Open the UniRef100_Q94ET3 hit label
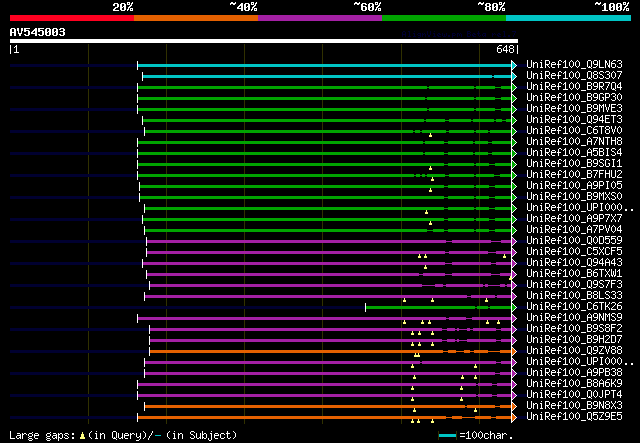Viewport: 640px width, 443px height. 574,120
